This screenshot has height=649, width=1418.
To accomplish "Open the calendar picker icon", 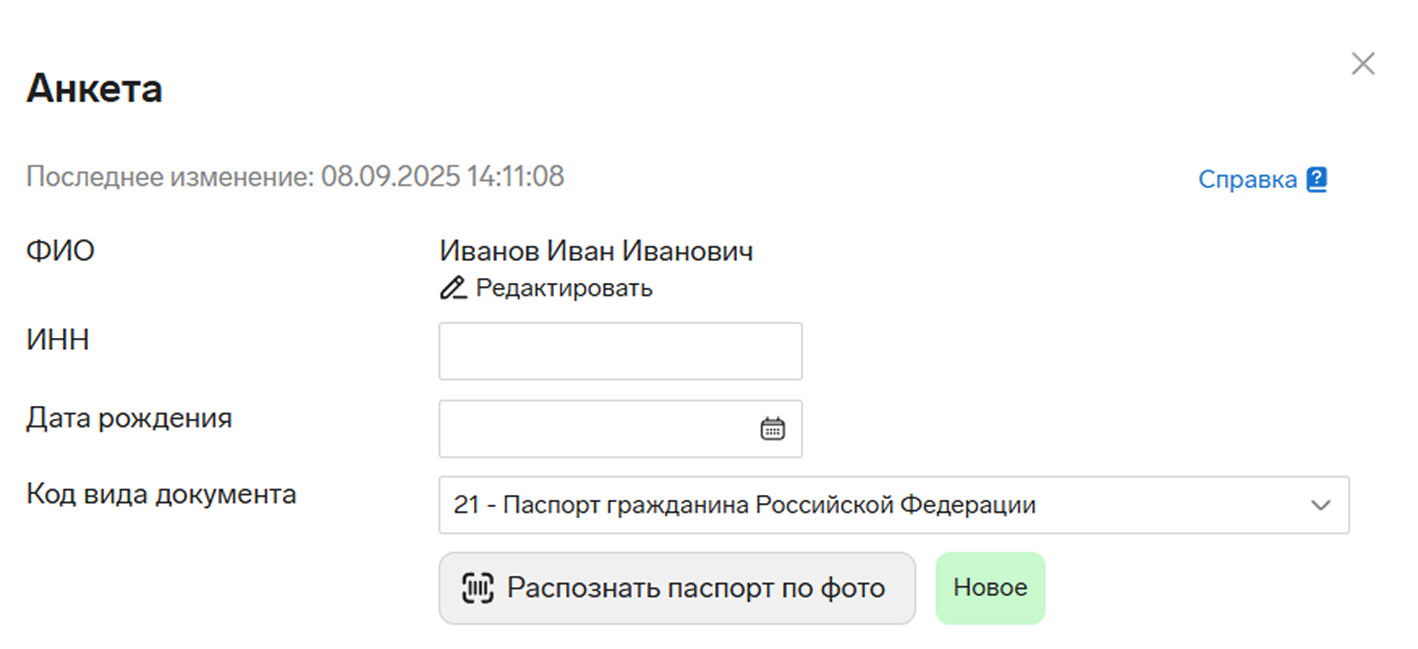I will tap(772, 429).
